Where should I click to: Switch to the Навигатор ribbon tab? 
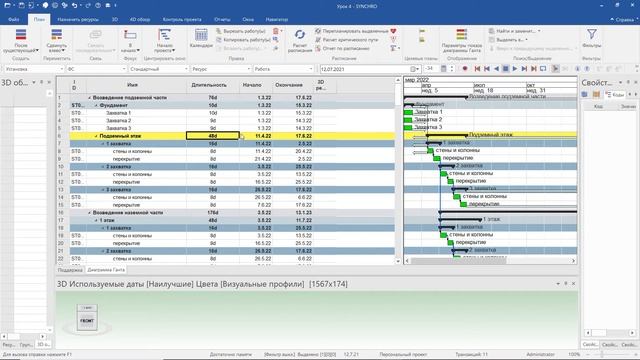(276, 19)
